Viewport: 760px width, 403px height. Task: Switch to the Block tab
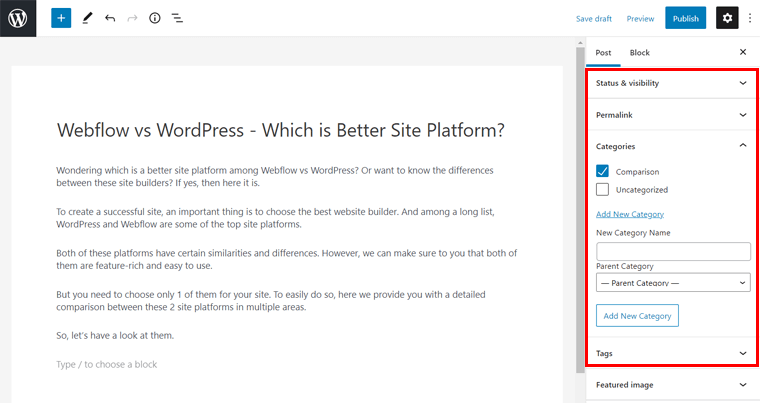[639, 52]
